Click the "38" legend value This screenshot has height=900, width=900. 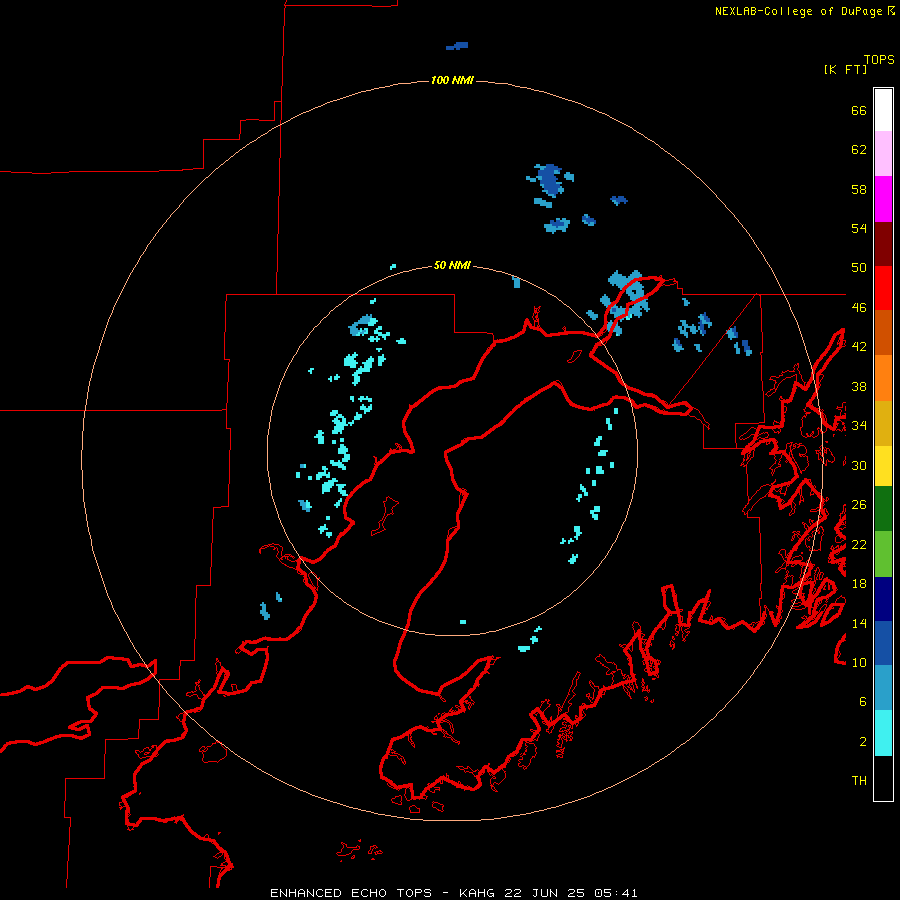tap(859, 386)
